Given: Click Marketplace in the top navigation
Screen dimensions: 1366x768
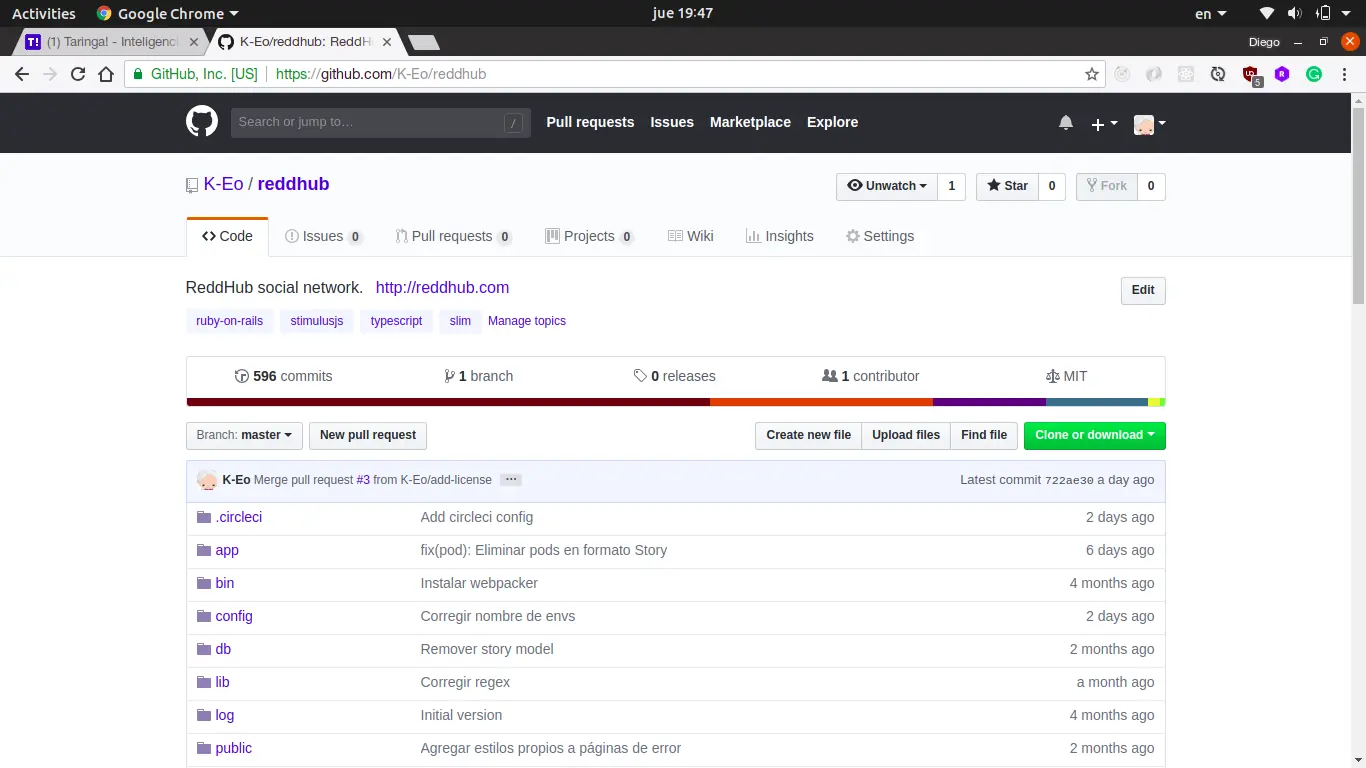Looking at the screenshot, I should [x=750, y=122].
